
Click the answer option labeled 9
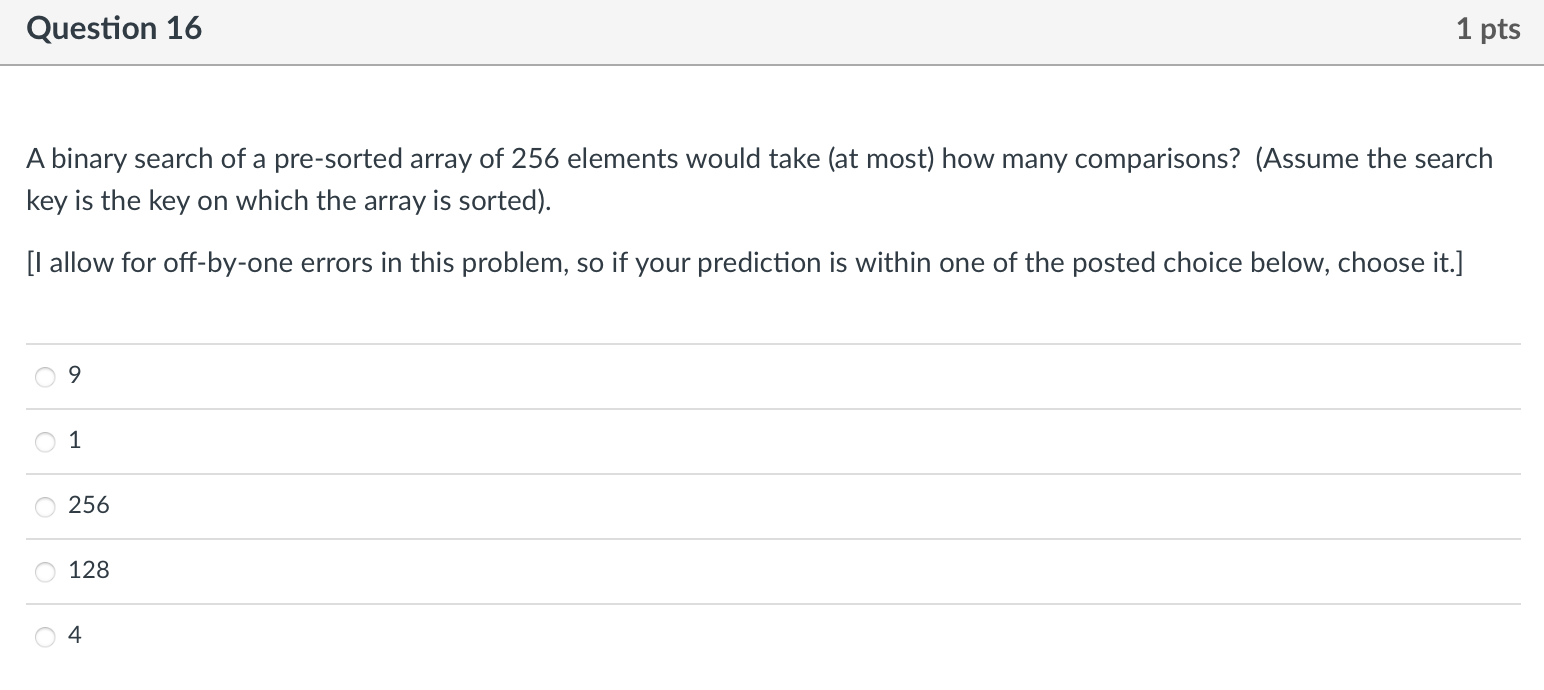click(x=74, y=375)
